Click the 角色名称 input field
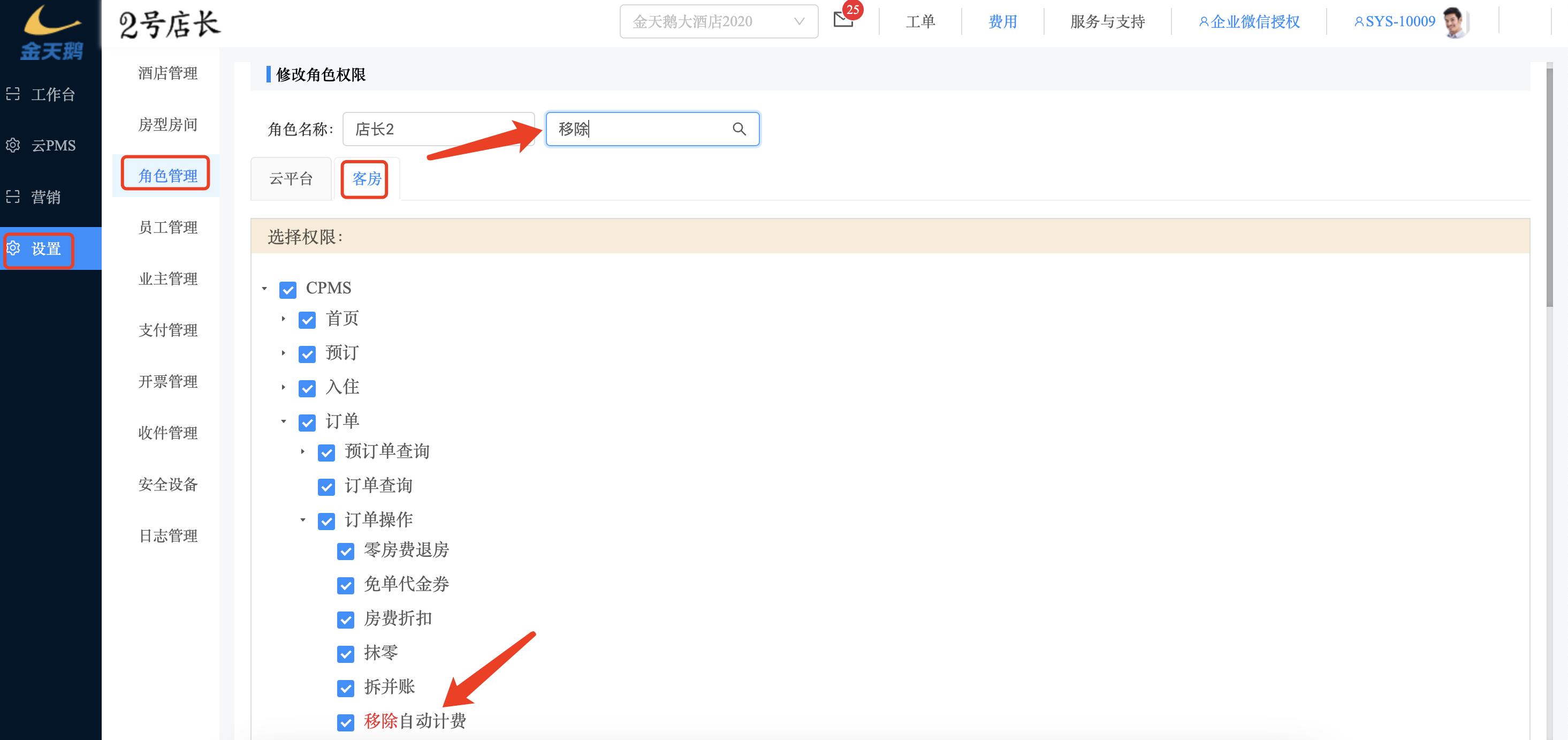This screenshot has width=1568, height=740. [x=438, y=129]
